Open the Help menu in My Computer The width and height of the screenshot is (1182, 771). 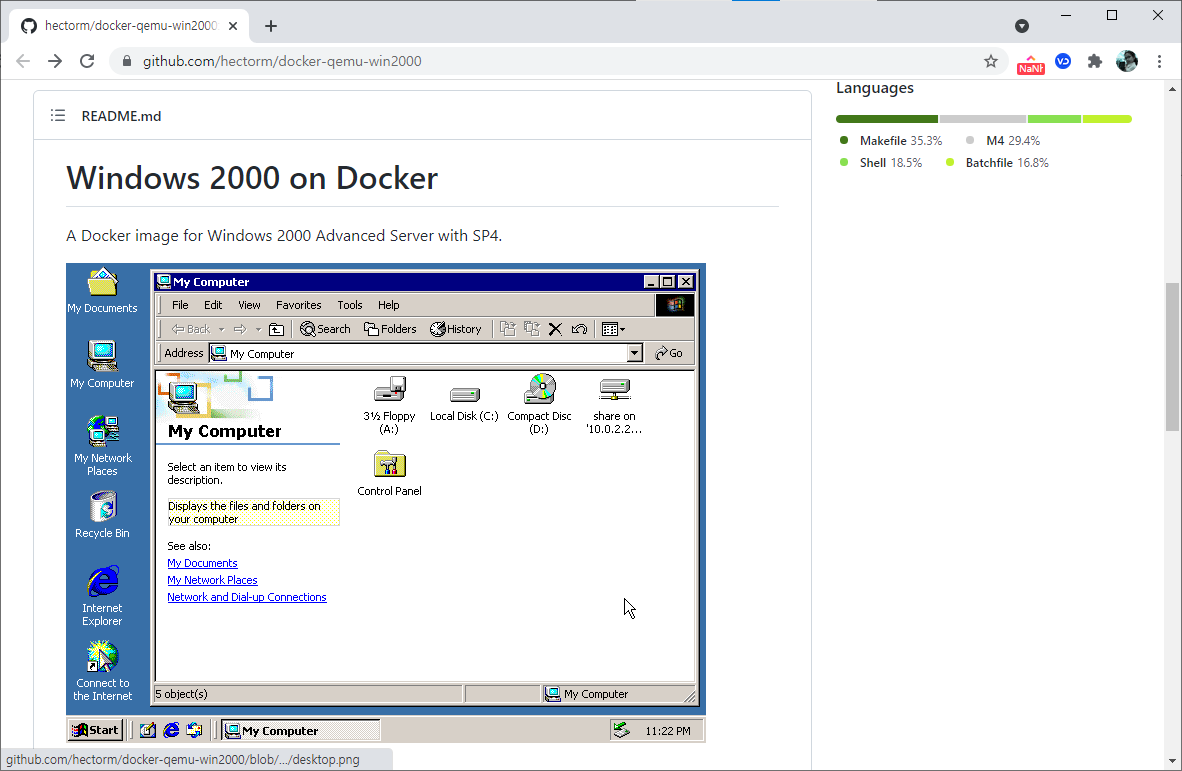point(389,305)
